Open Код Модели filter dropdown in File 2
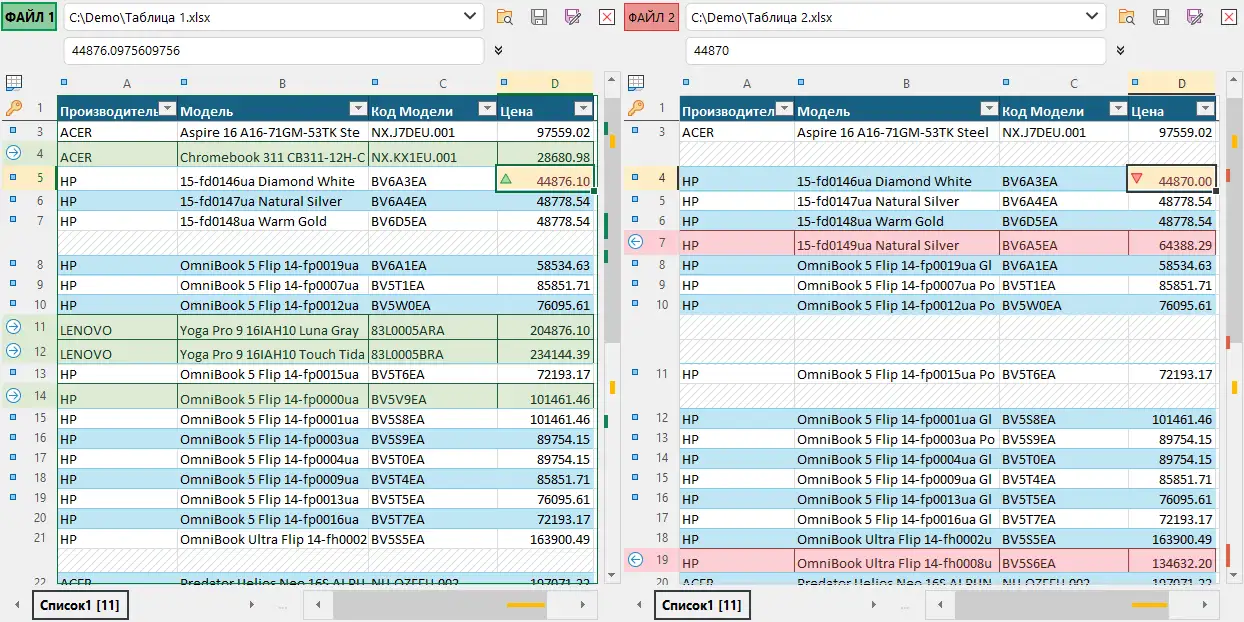 click(1119, 109)
